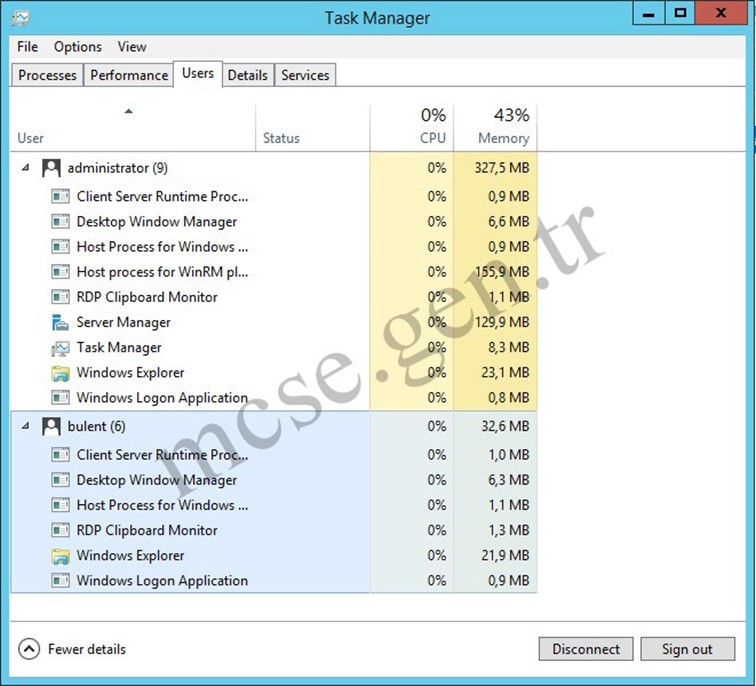Click the Task Manager process icon
This screenshot has width=756, height=686.
click(60, 348)
